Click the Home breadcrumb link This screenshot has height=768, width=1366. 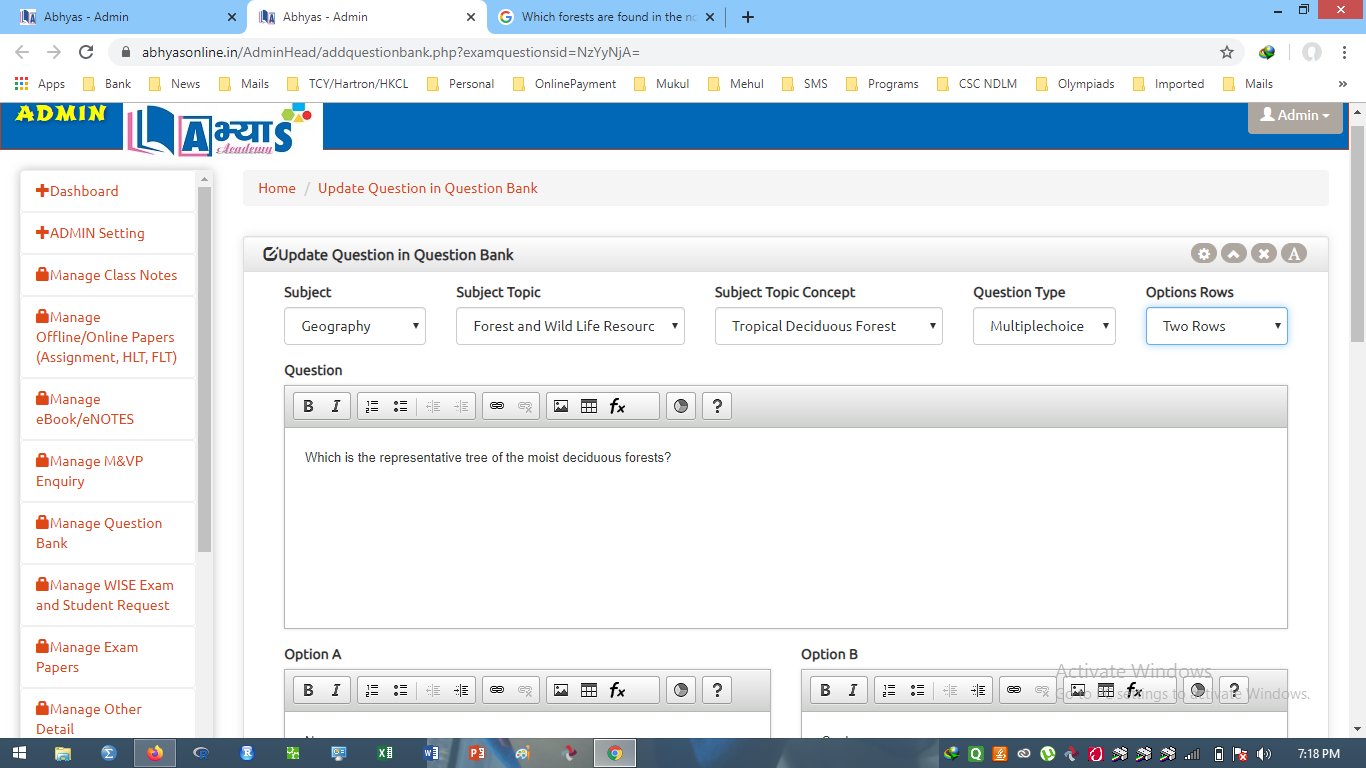coord(277,188)
